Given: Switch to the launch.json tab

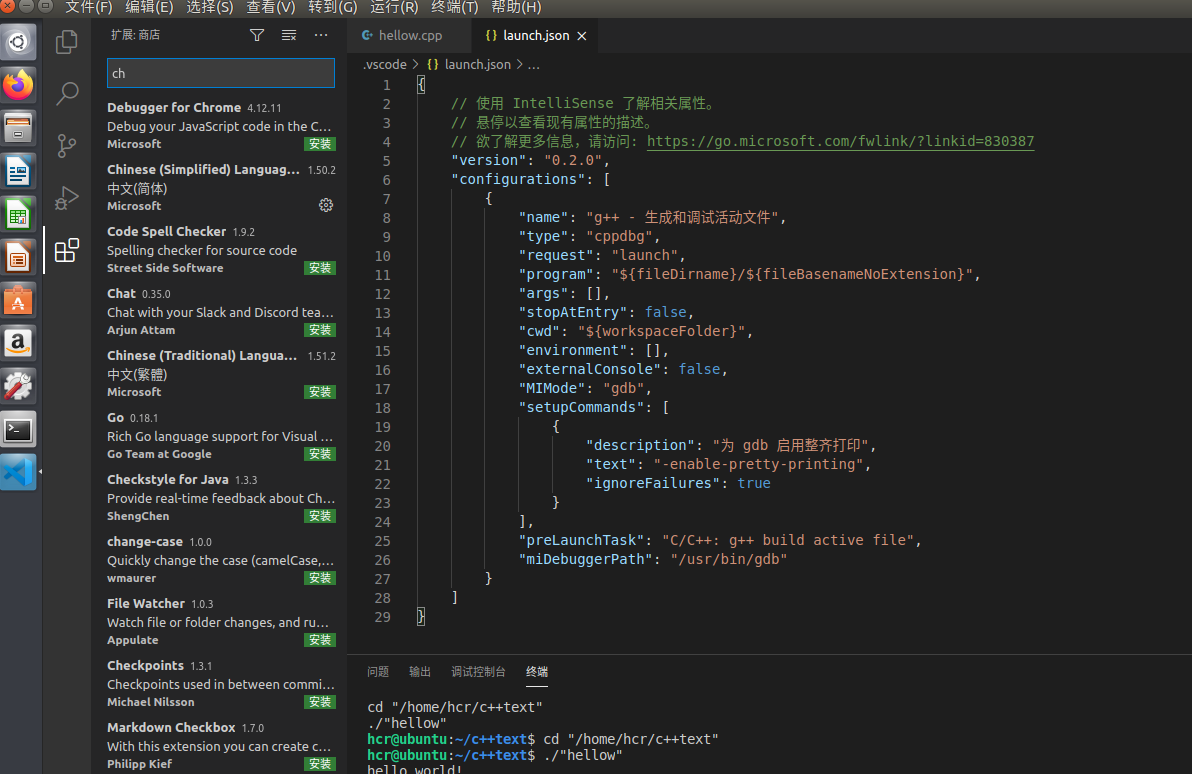Looking at the screenshot, I should tap(535, 36).
